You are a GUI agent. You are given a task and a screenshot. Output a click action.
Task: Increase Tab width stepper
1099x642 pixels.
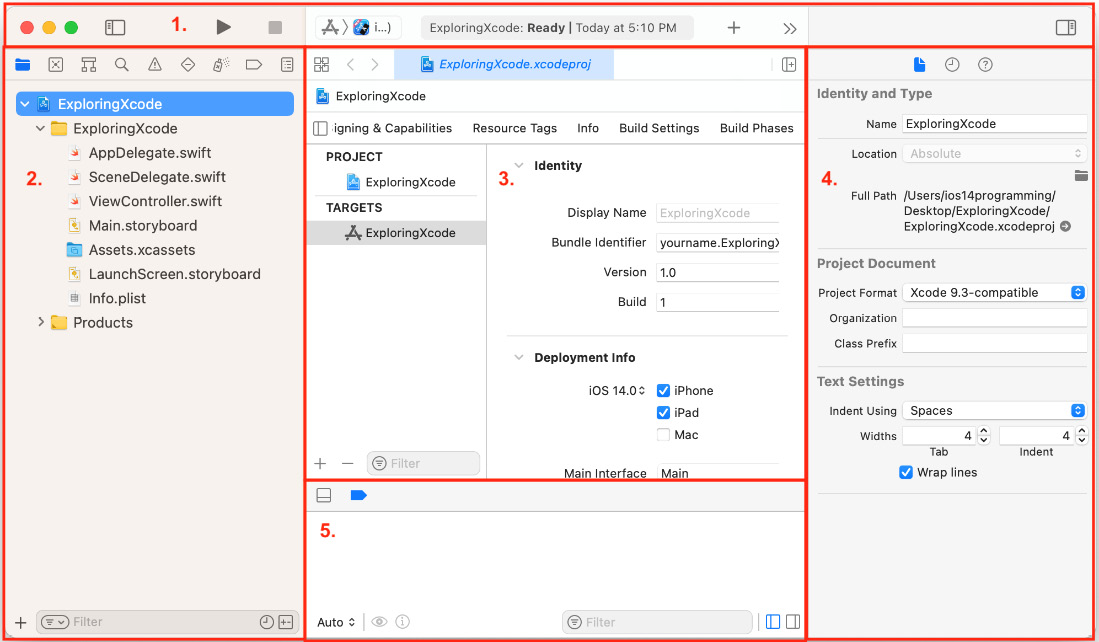tap(984, 432)
